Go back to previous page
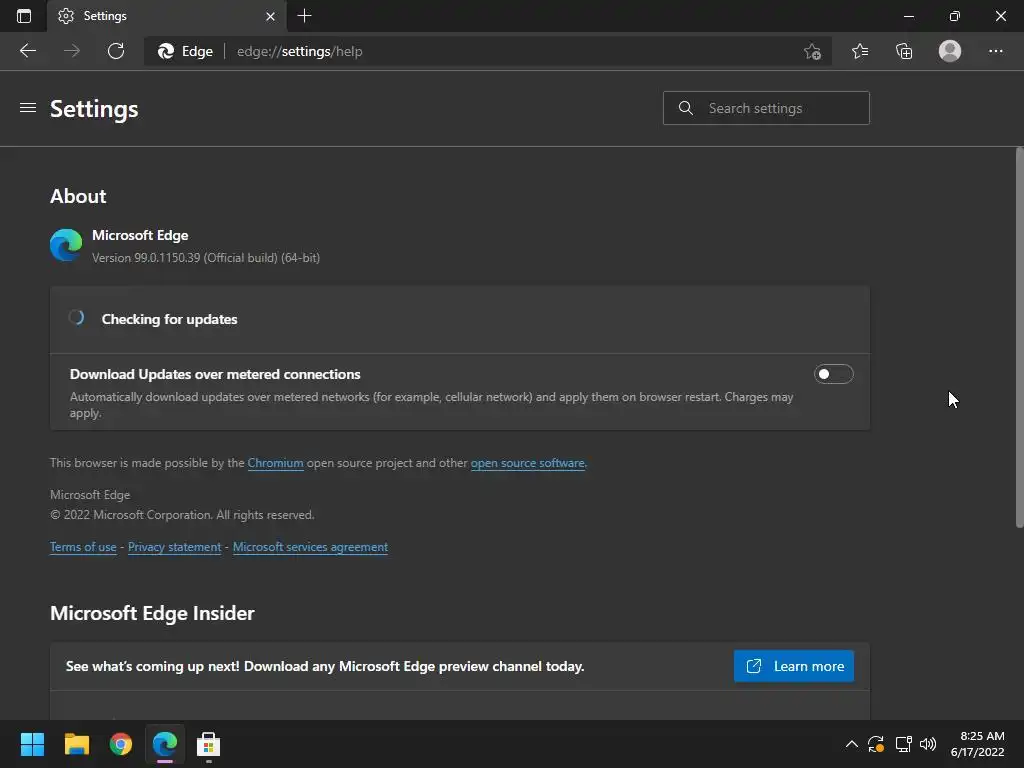Viewport: 1024px width, 768px height. (x=28, y=51)
